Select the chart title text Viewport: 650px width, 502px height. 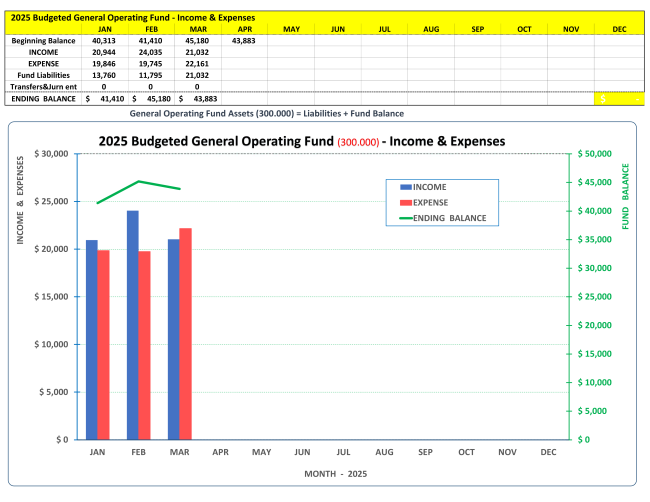tap(301, 141)
